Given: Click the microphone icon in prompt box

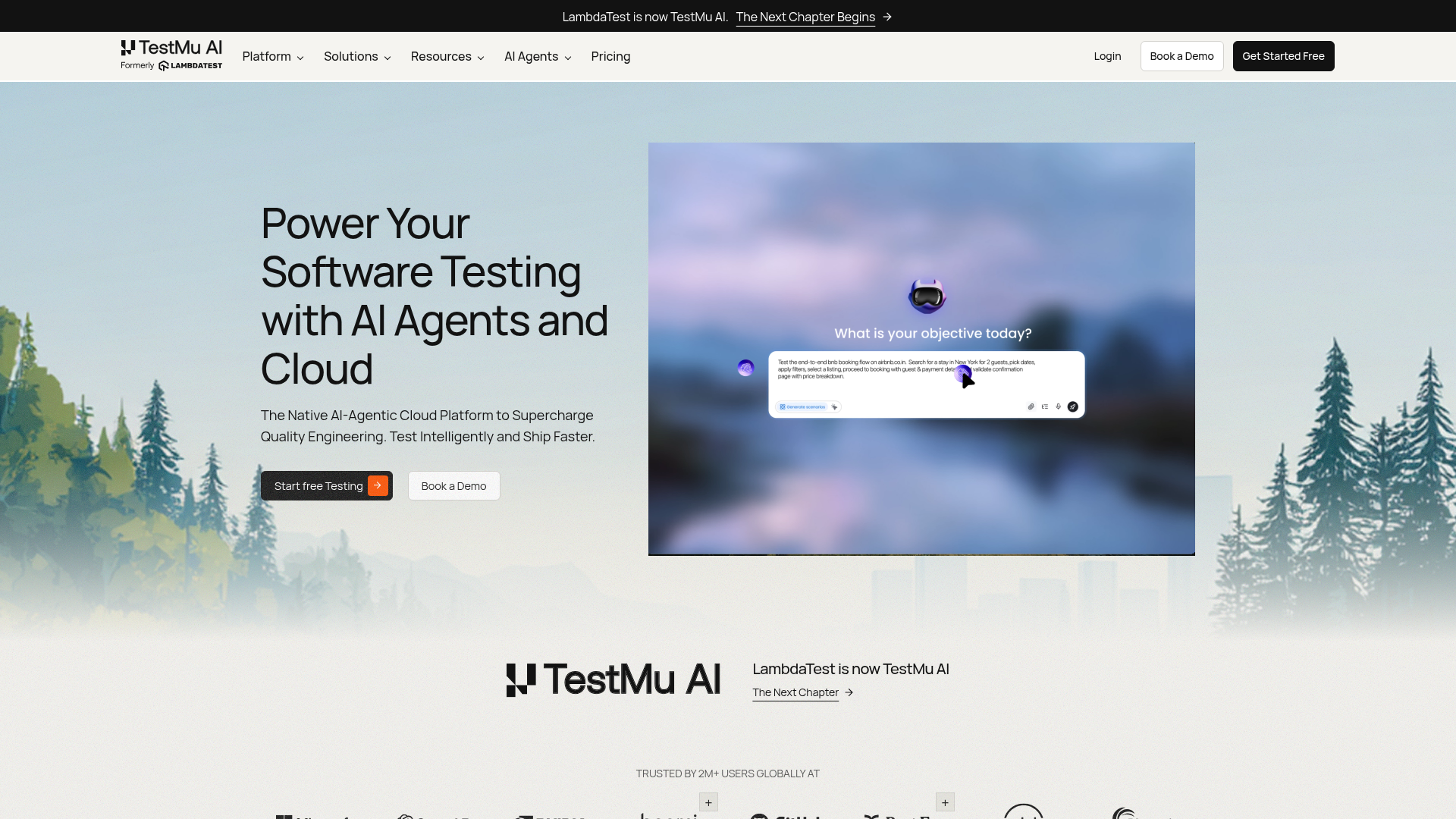Looking at the screenshot, I should coord(1059,407).
